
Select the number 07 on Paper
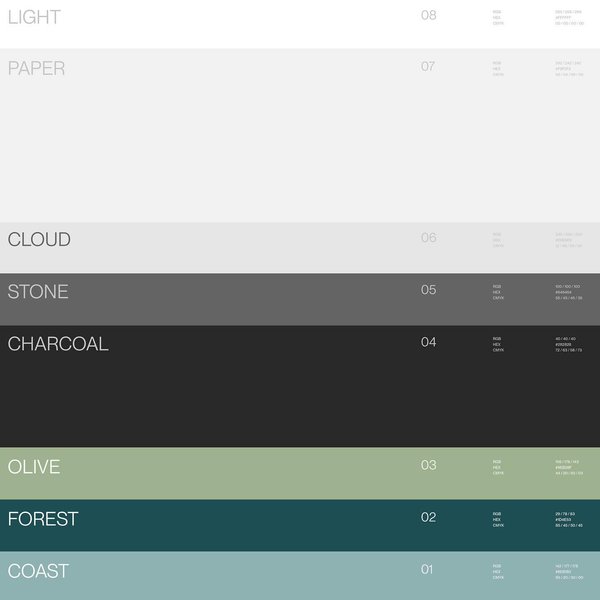428,66
